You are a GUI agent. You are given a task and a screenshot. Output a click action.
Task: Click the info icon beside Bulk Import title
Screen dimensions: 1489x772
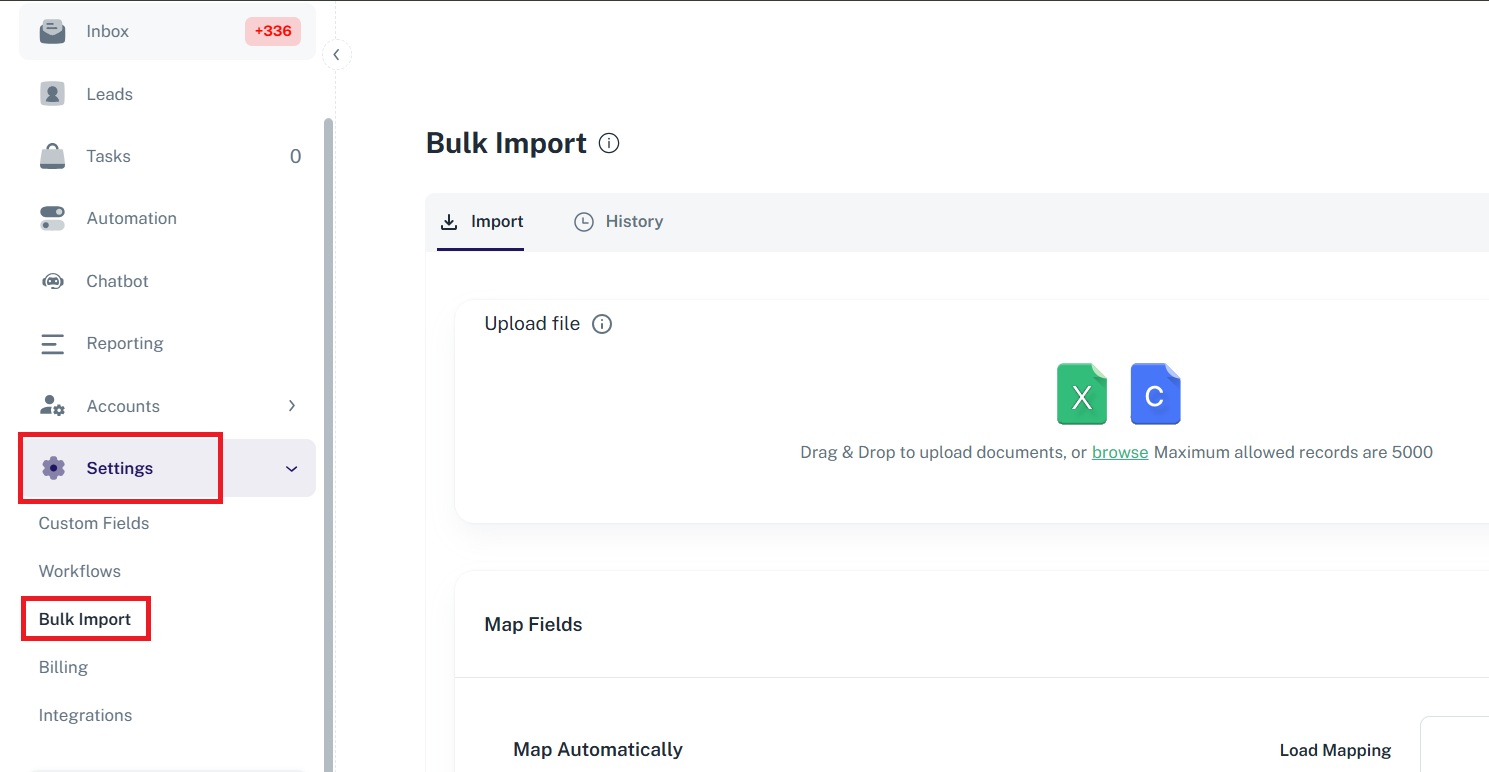[608, 143]
